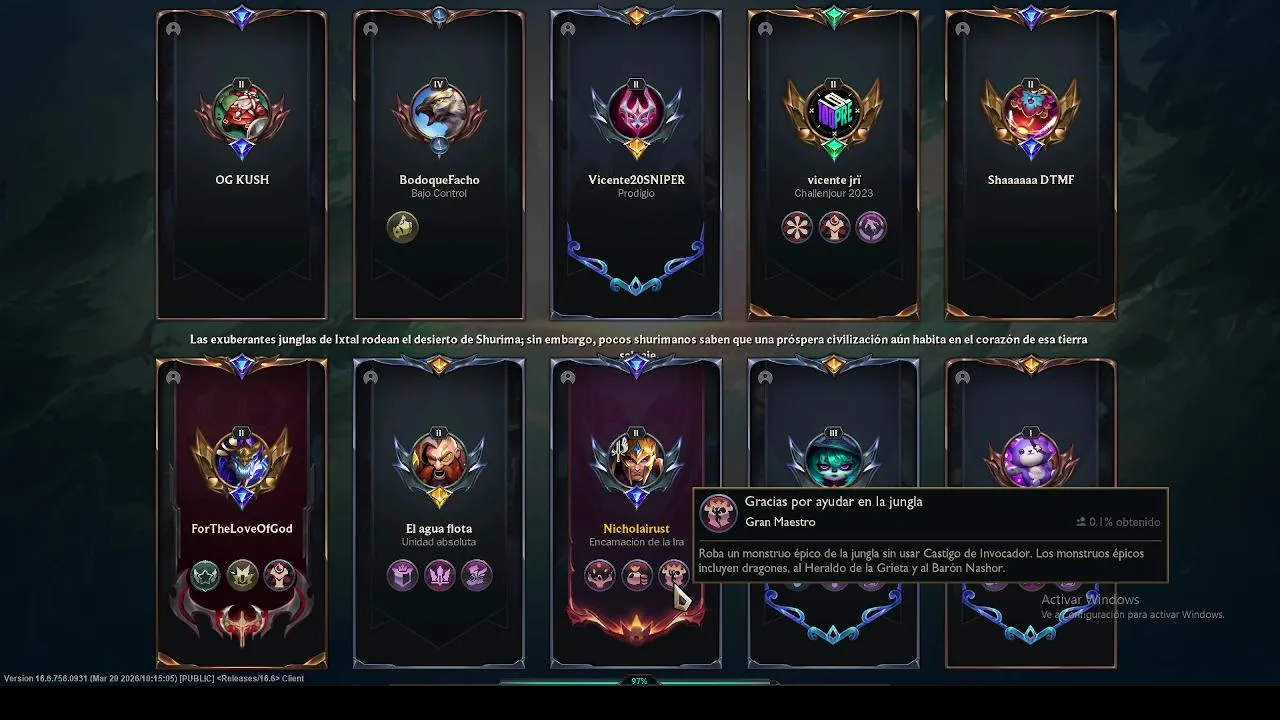Screen dimensions: 1280x720
Task: Select Shaaaaaa DTMF's profile icon
Action: coord(1031,113)
